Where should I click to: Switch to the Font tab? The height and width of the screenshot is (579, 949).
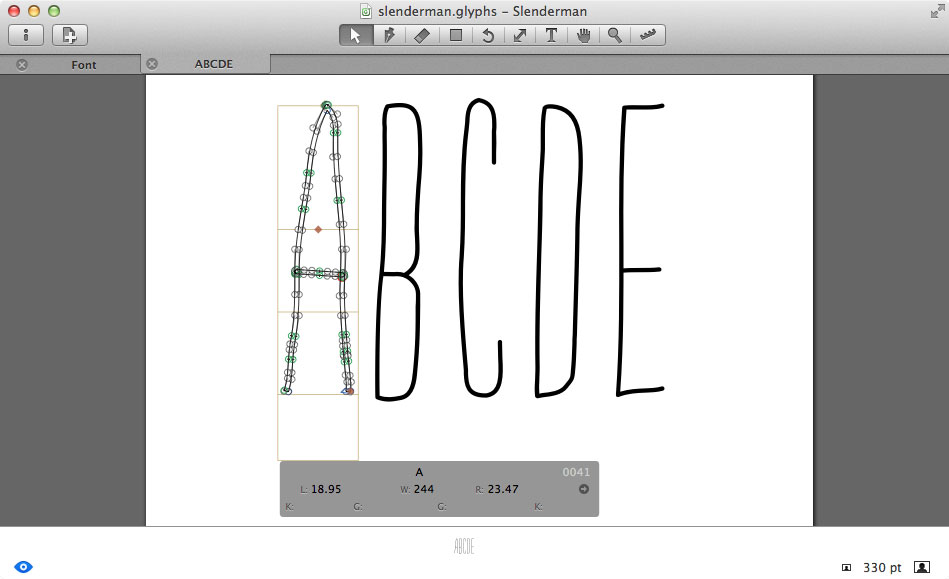pyautogui.click(x=84, y=65)
